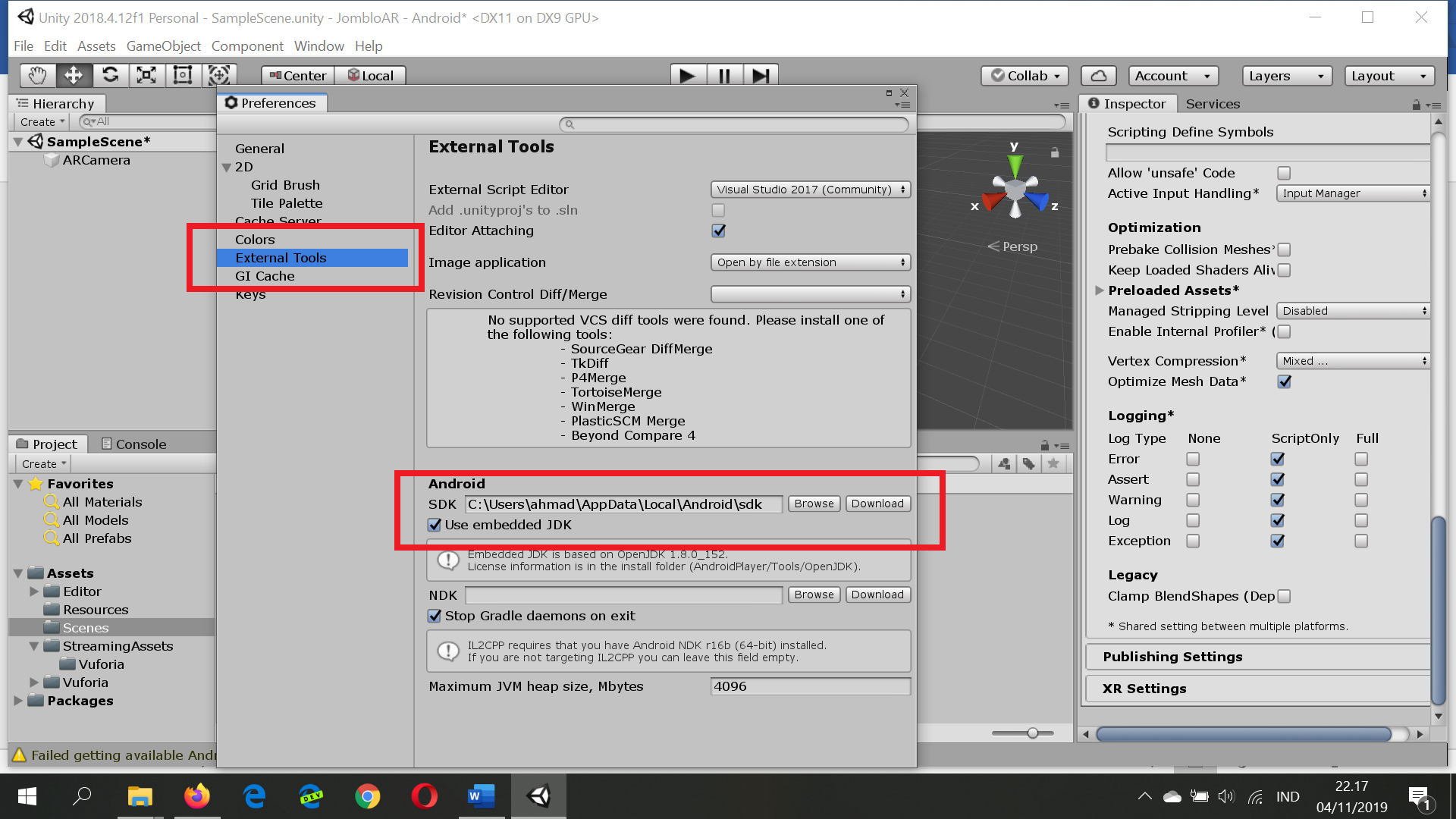Click the warning icon in status bar
The width and height of the screenshot is (1456, 819).
pos(19,755)
